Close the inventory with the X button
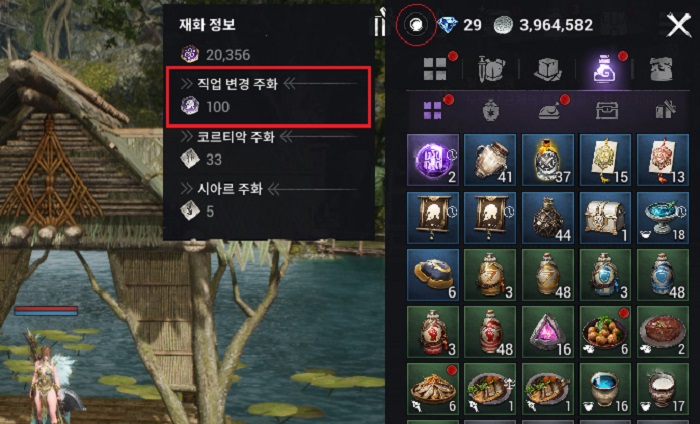 679,25
